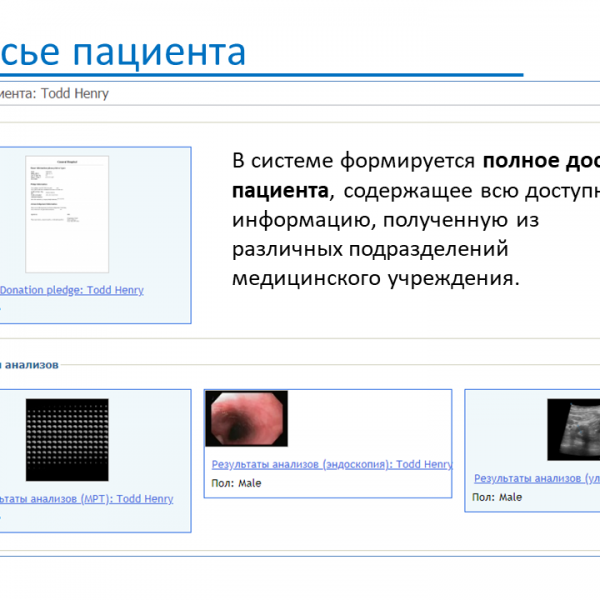Click 'Пол: Male' under the endoscopy link

pos(236,483)
